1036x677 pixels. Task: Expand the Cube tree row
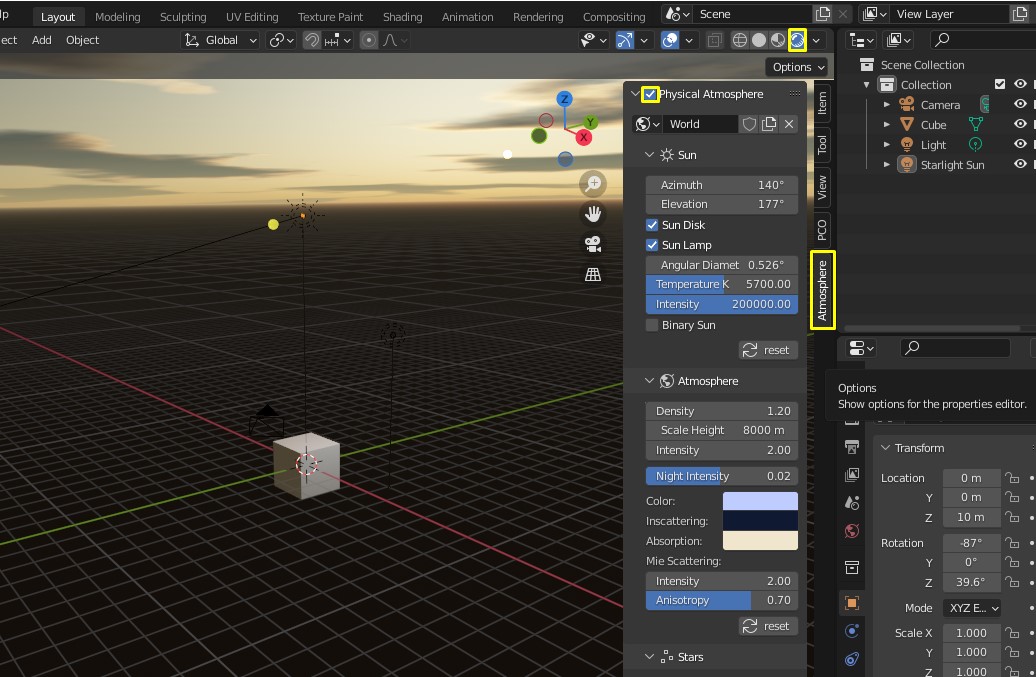click(887, 124)
